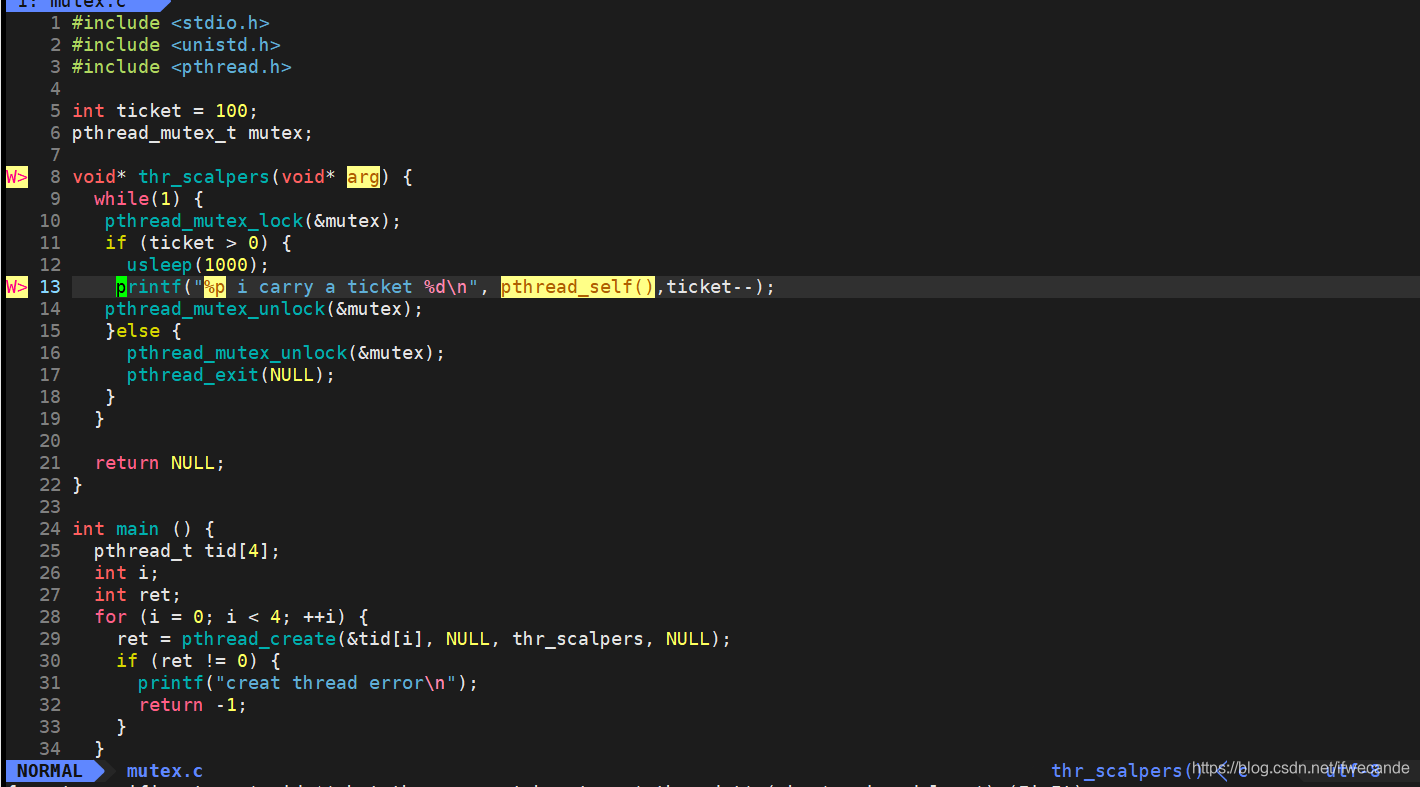This screenshot has height=787, width=1420.
Task: Click 'pthread_t tid[4];' declaration
Action: click(187, 551)
